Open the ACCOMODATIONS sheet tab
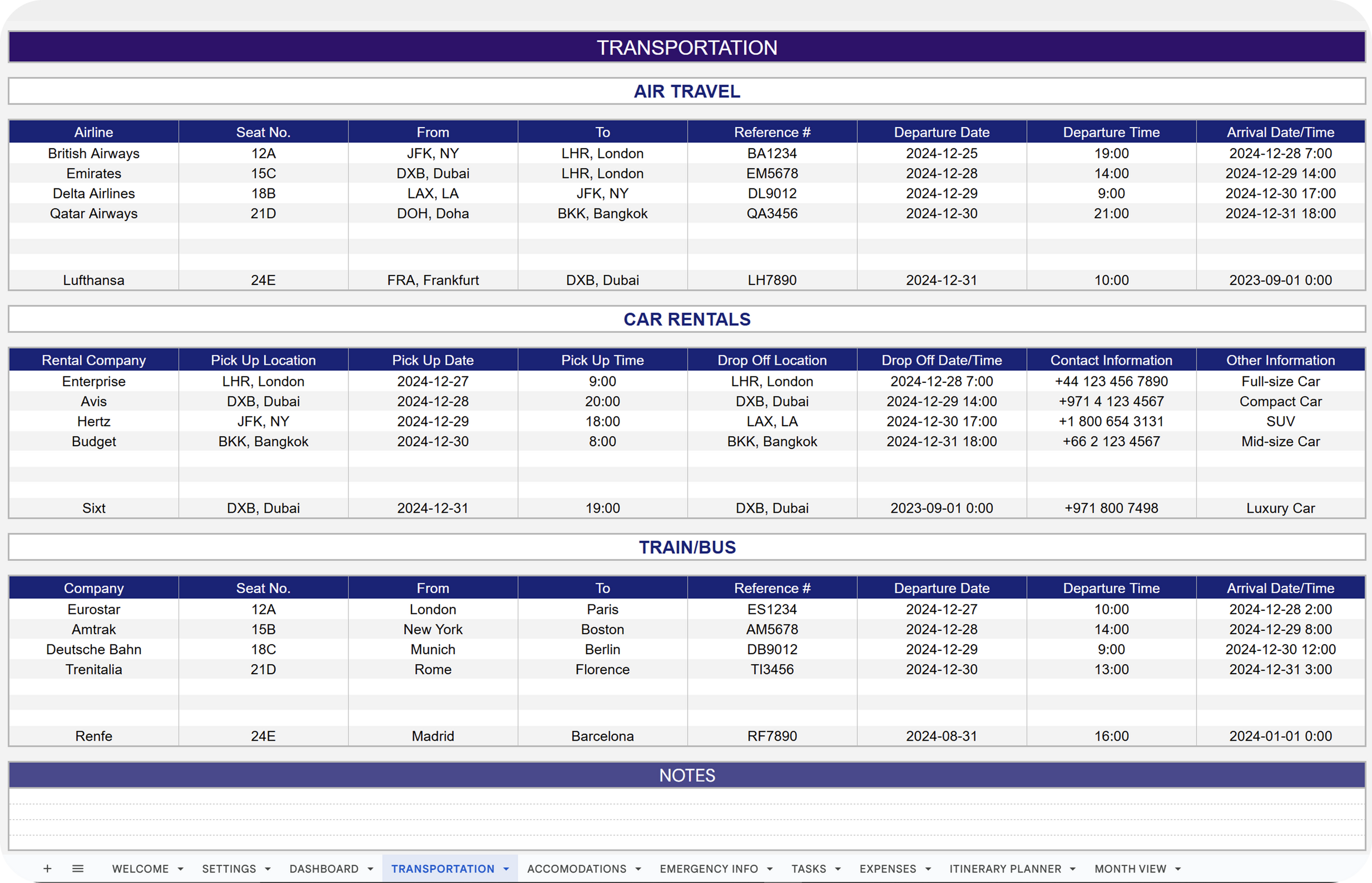This screenshot has height=883, width=1372. click(576, 869)
